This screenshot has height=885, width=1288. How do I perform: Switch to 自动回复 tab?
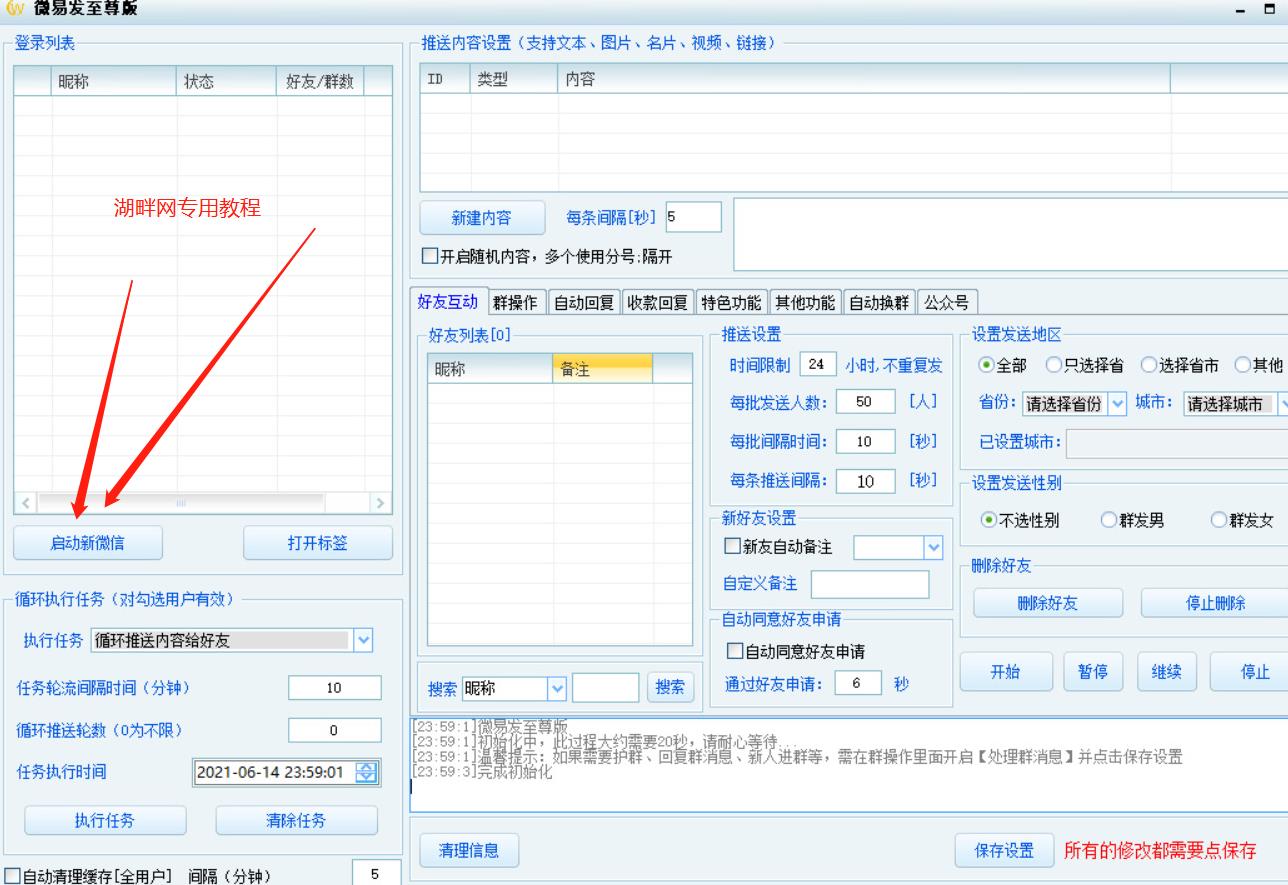[584, 303]
